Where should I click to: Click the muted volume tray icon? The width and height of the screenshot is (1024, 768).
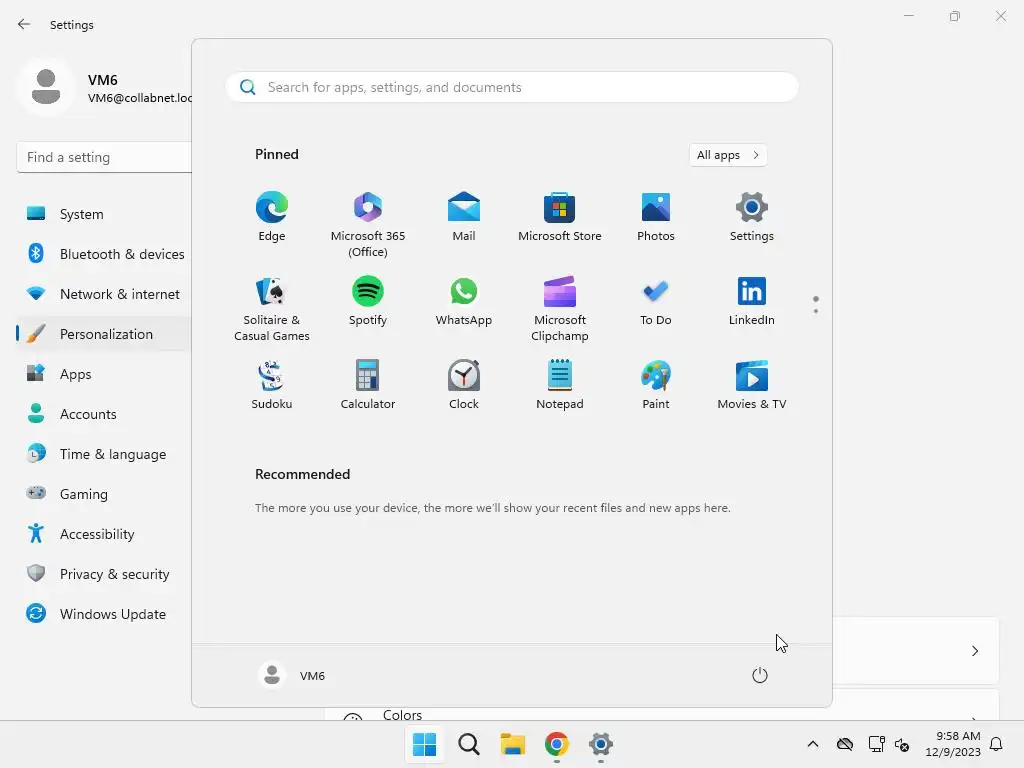tap(902, 744)
